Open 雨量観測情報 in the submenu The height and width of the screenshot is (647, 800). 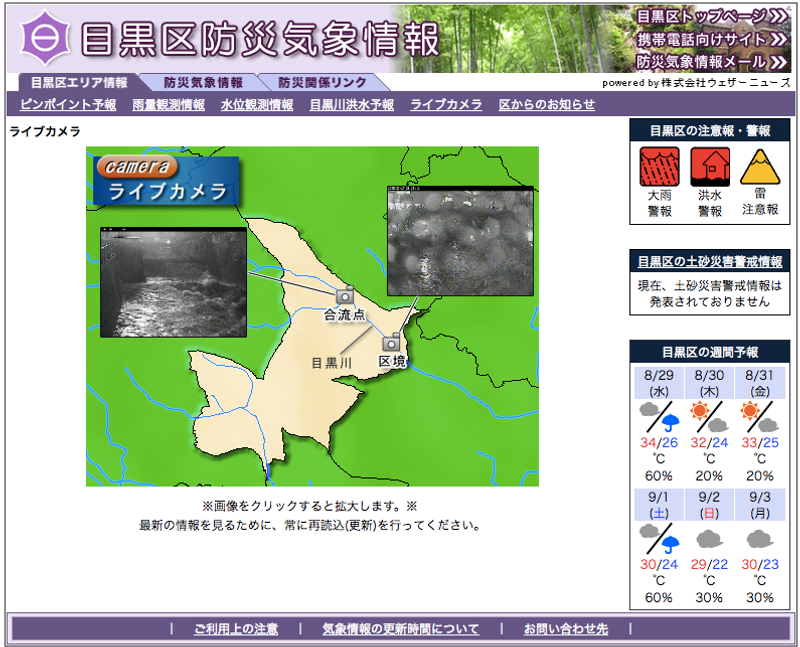tap(168, 104)
